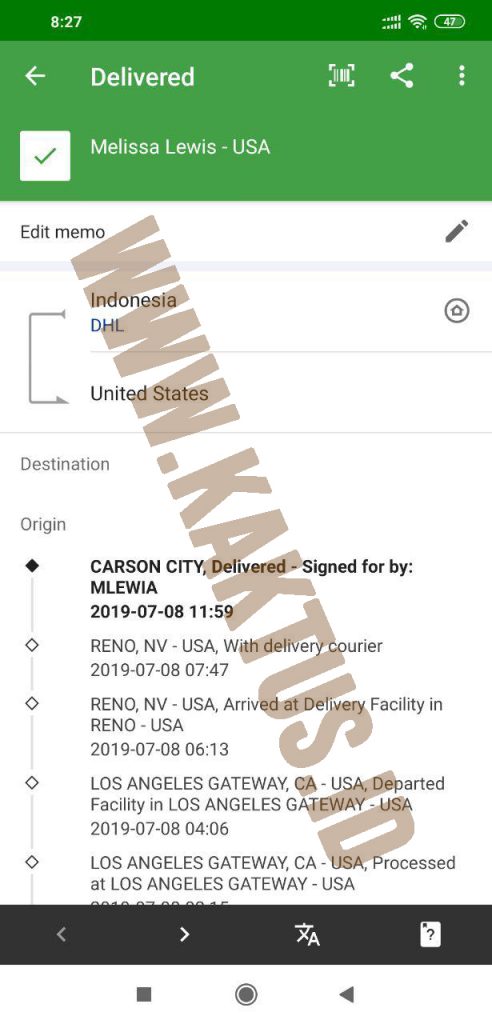The width and height of the screenshot is (492, 1024).
Task: Open the DHL carrier link
Action: coord(107,325)
